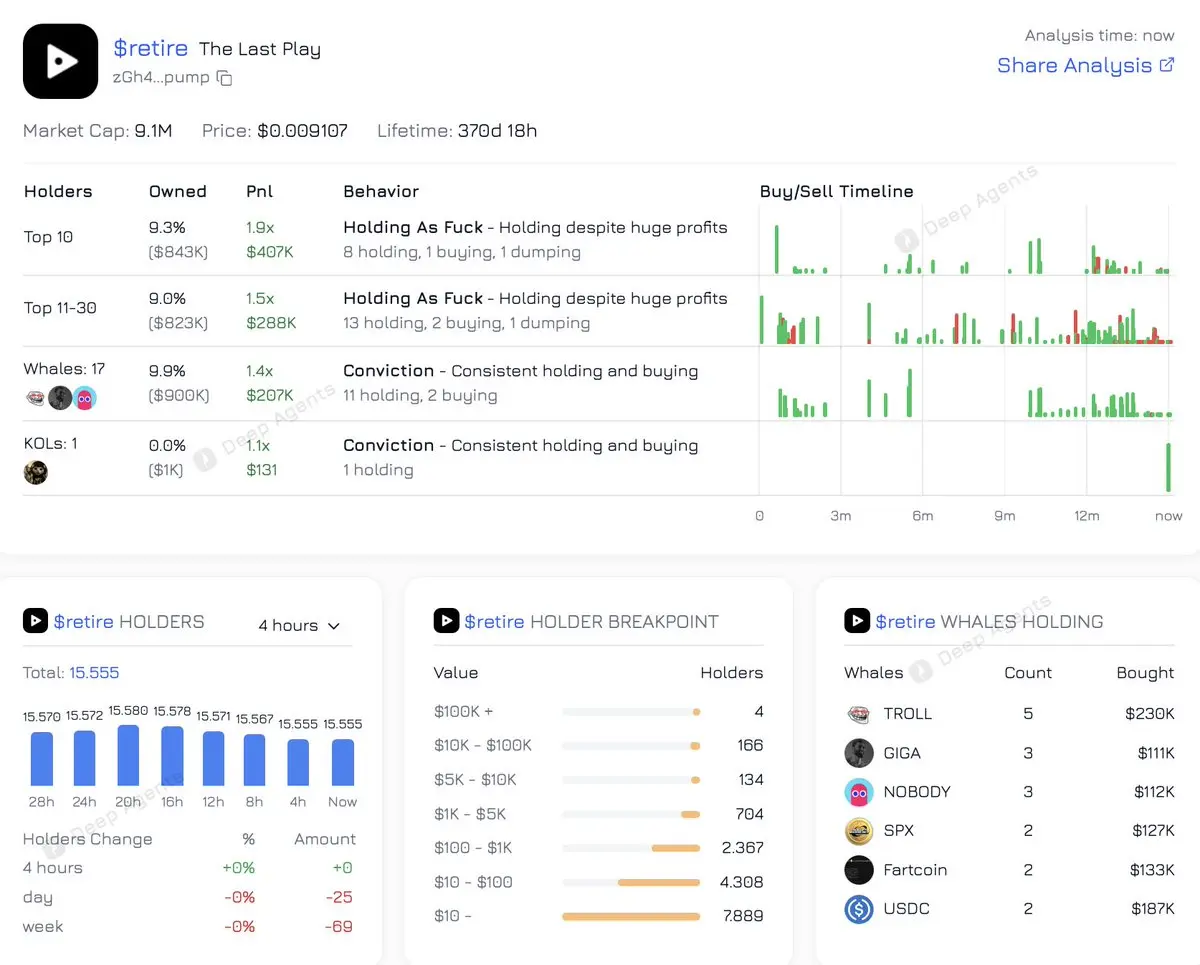
Task: Open the Share Analysis link
Action: tap(1086, 65)
